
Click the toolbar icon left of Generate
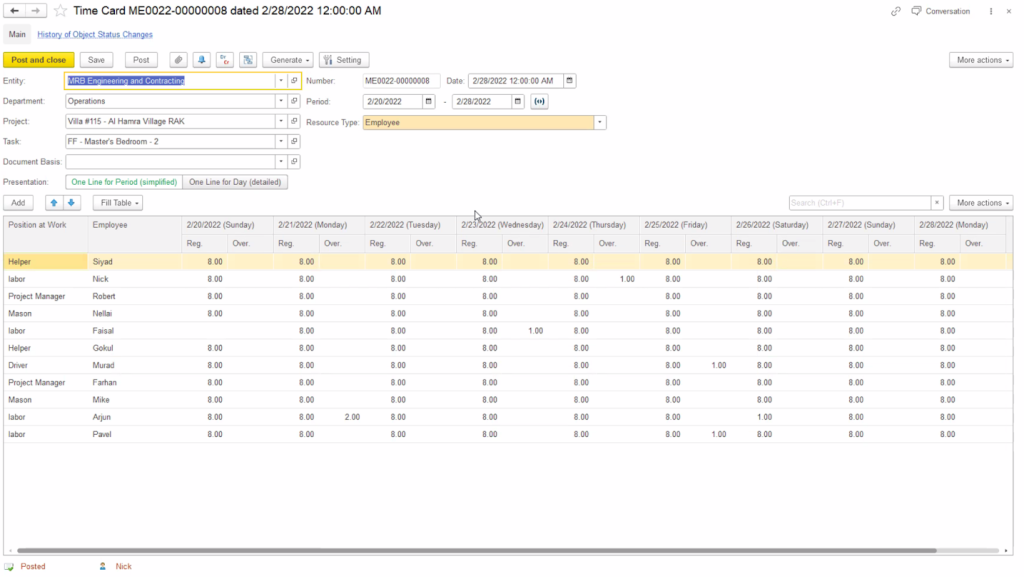pos(248,60)
